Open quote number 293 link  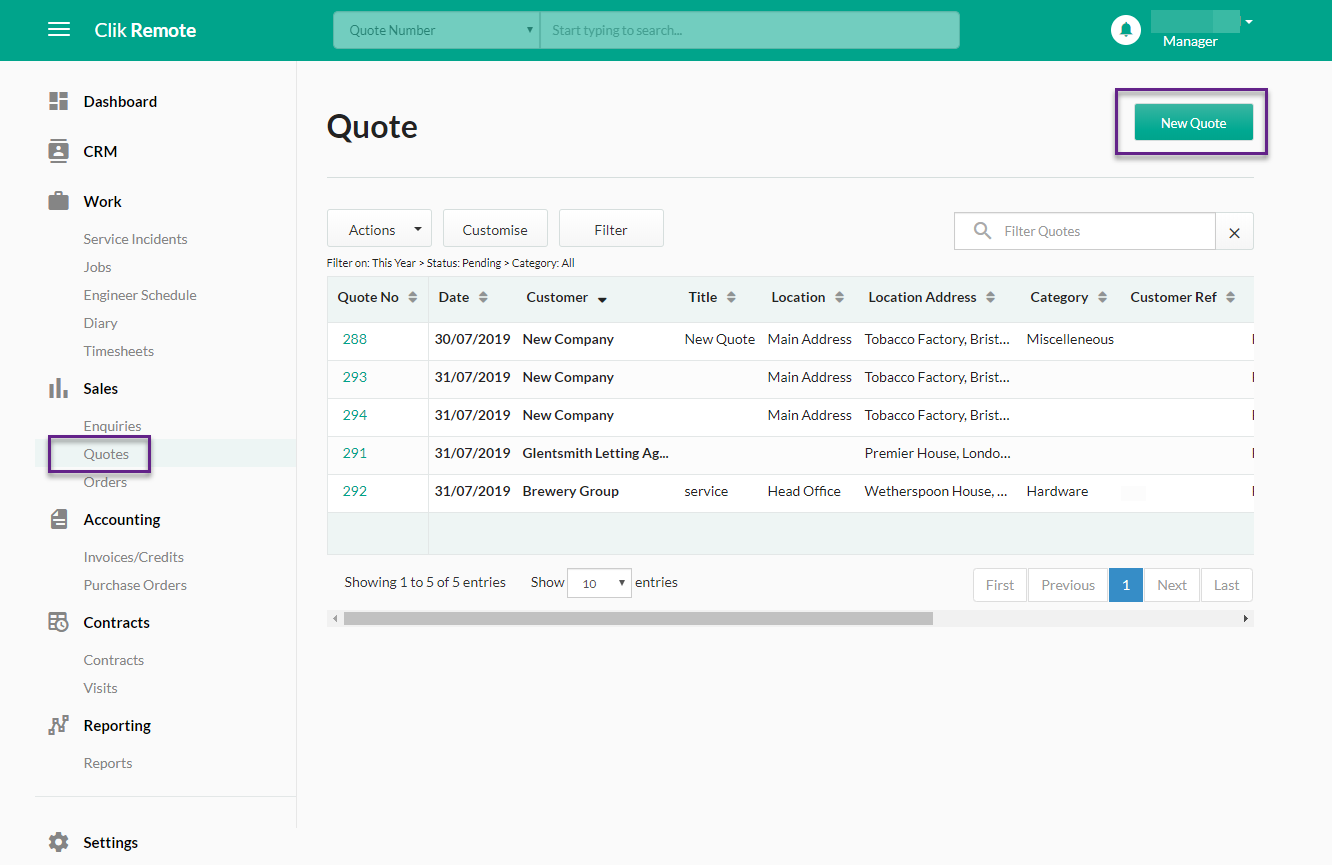355,377
